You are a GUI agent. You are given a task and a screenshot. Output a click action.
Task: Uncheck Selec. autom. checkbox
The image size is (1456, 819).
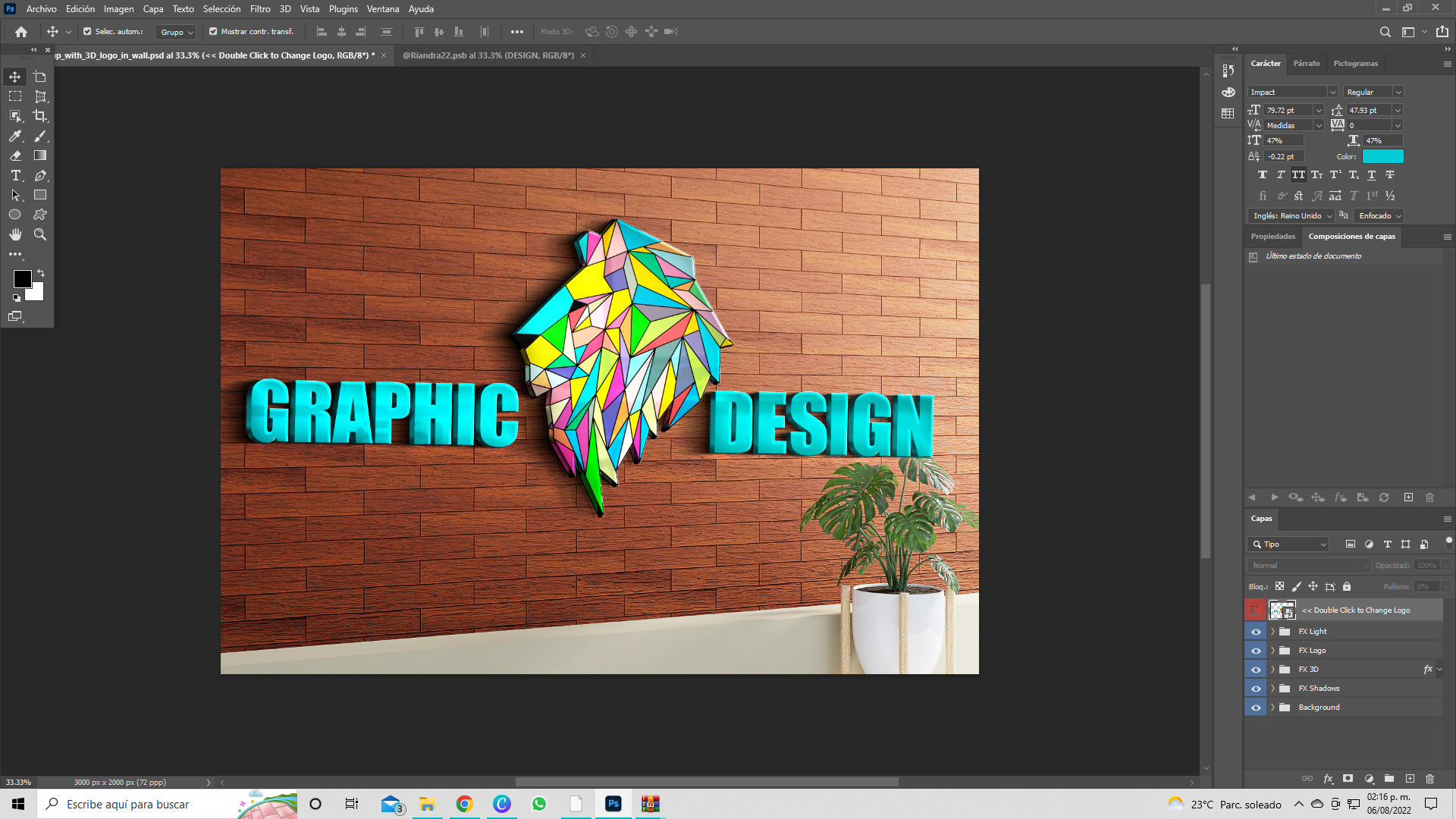coord(87,32)
